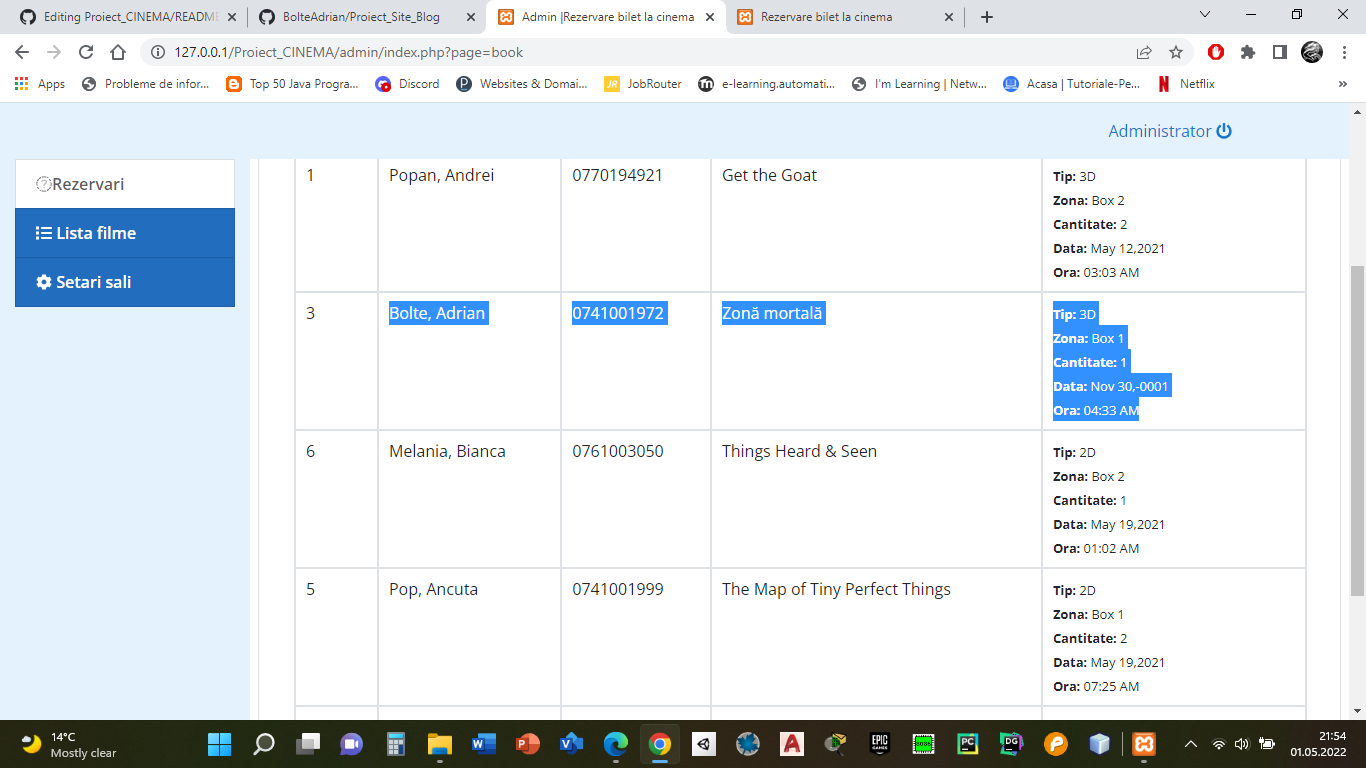
Task: Open the Rezervari sidebar item
Action: point(125,184)
